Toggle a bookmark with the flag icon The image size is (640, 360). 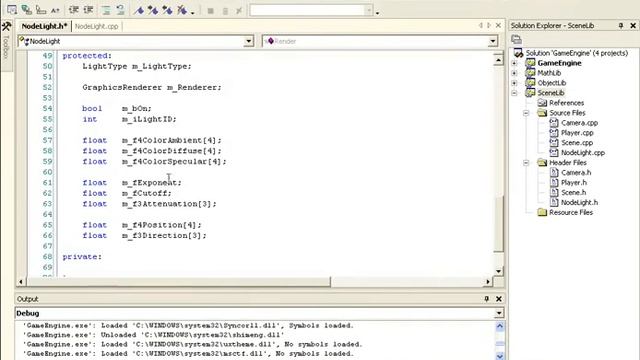pyautogui.click(x=139, y=10)
